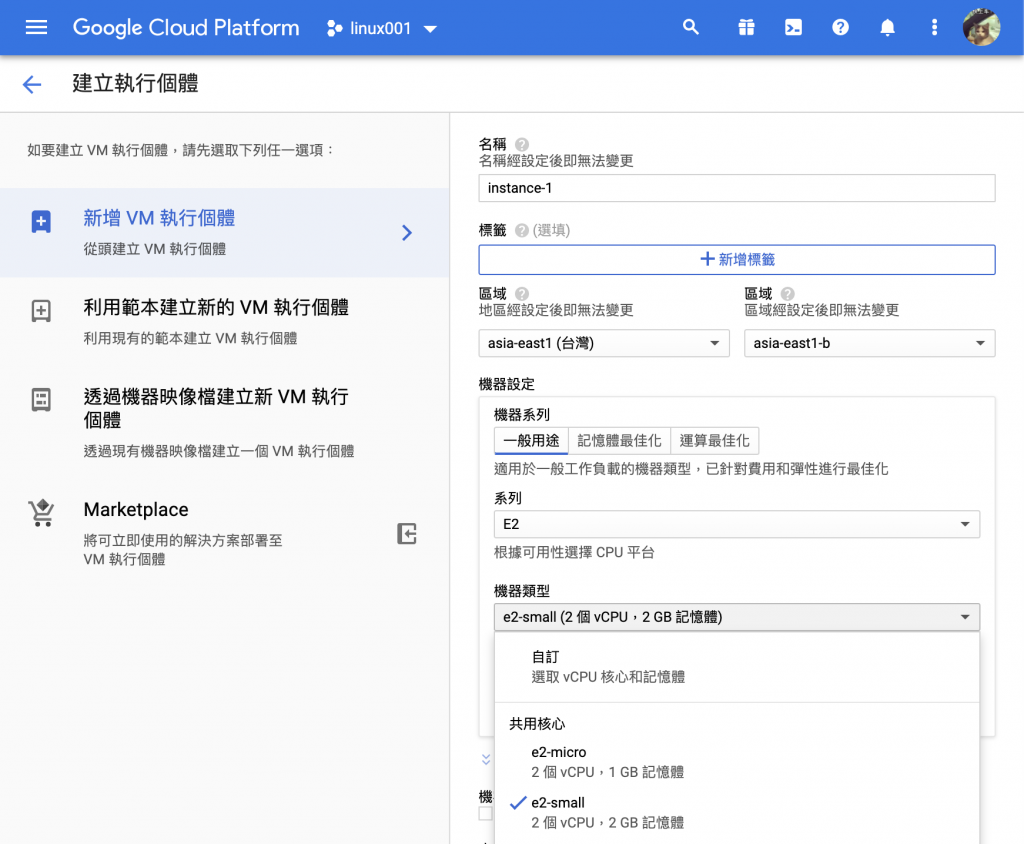1024x844 pixels.
Task: Click the 機器設定 section heading
Action: pyautogui.click(x=507, y=384)
